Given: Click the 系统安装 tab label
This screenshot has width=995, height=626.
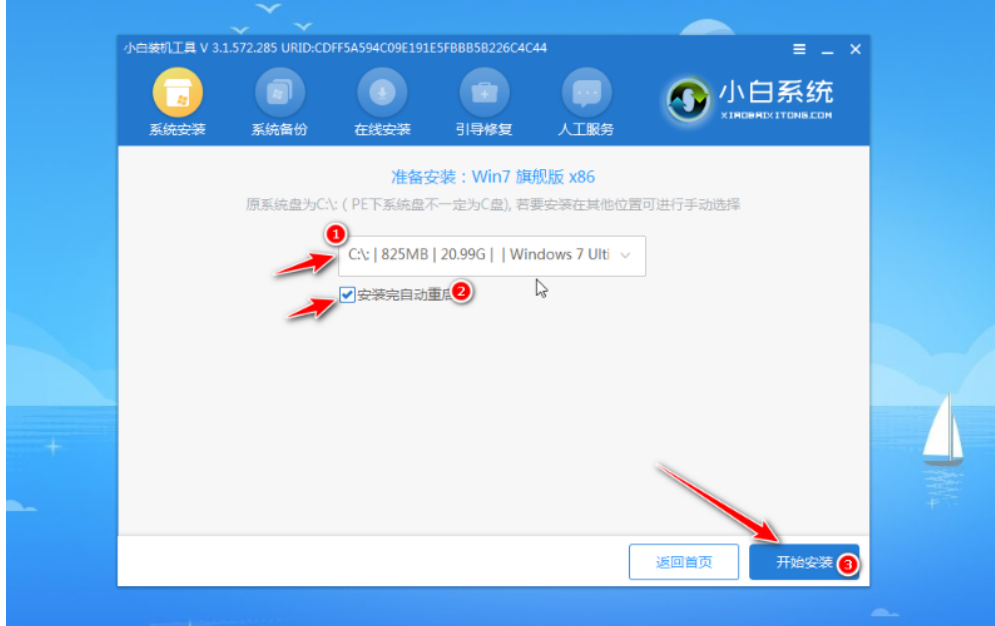Looking at the screenshot, I should pos(178,129).
